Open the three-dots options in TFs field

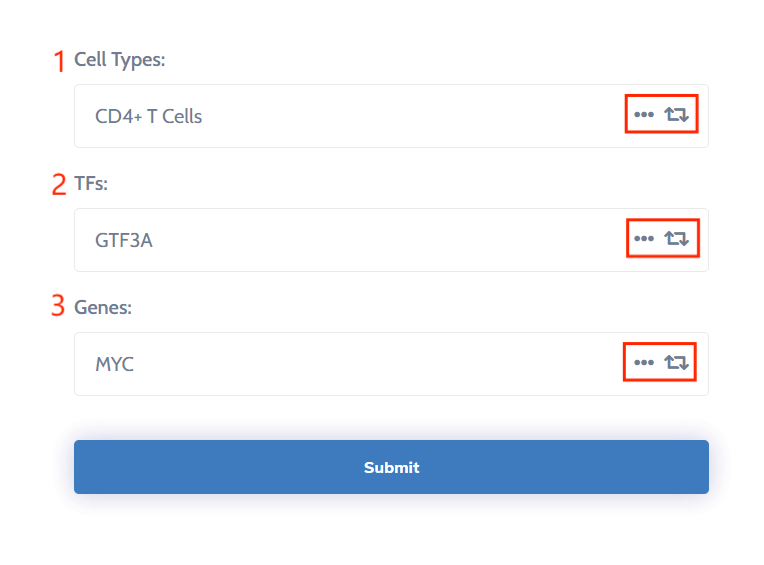[x=644, y=239]
